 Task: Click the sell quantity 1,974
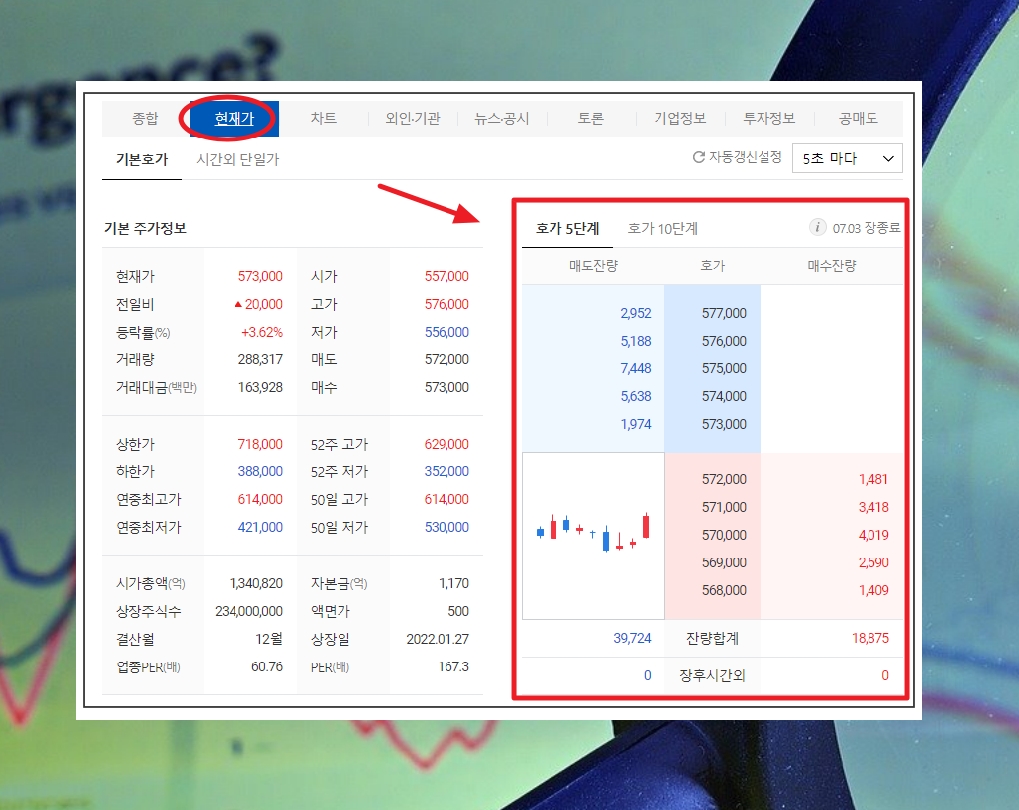click(636, 424)
